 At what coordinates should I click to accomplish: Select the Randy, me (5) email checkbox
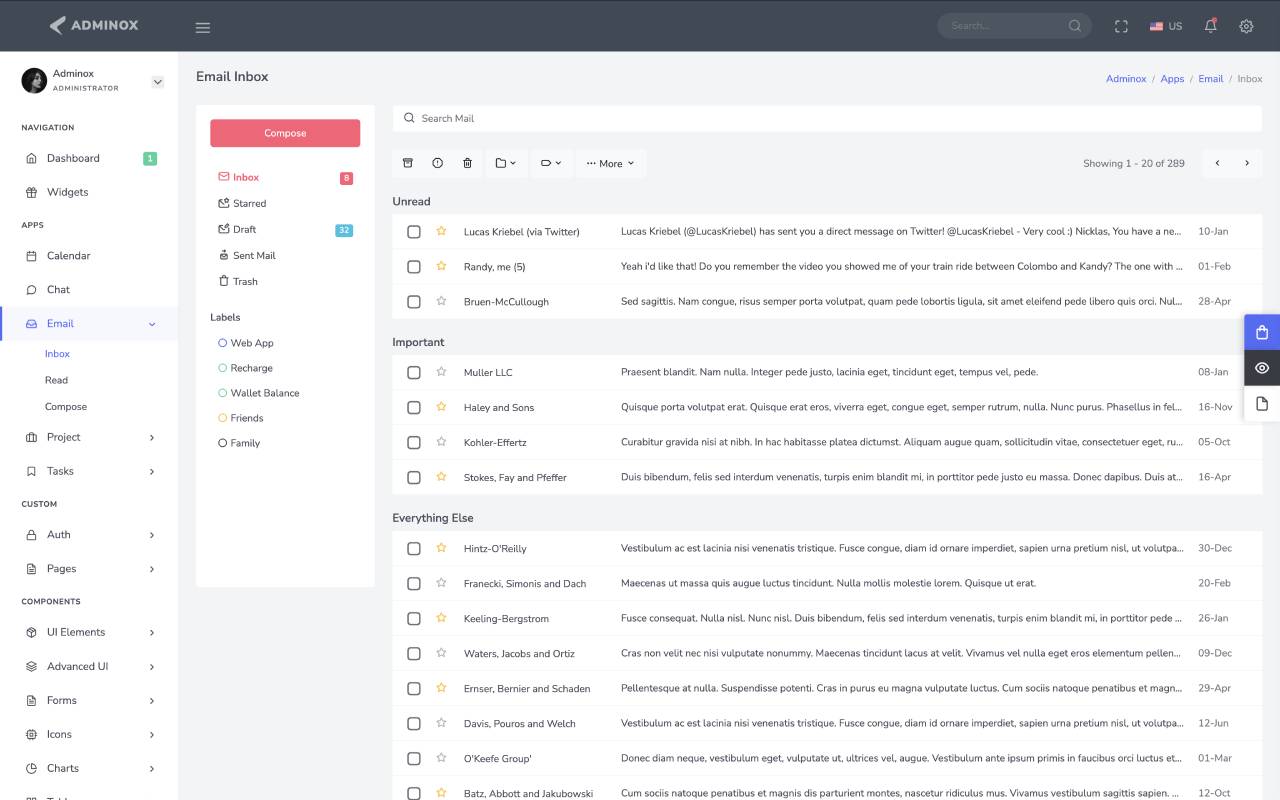click(414, 267)
